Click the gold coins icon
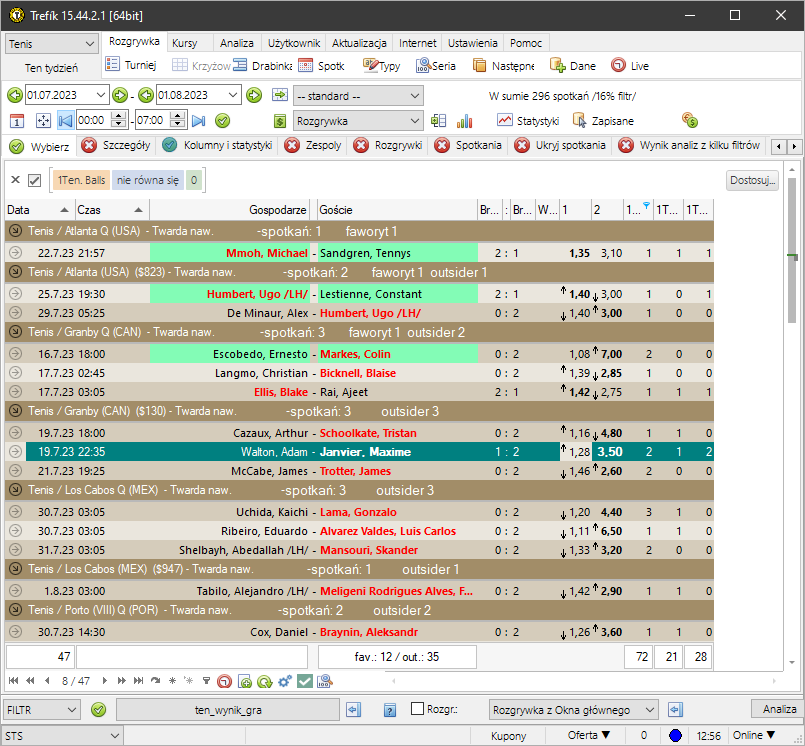Screen dimensions: 805x746 point(689,120)
